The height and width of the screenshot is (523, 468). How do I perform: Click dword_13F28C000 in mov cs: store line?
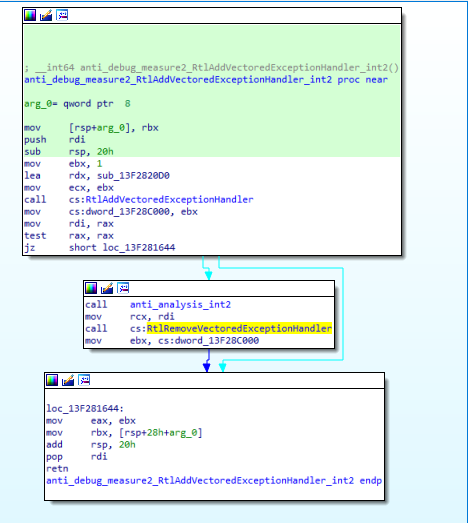click(x=127, y=211)
